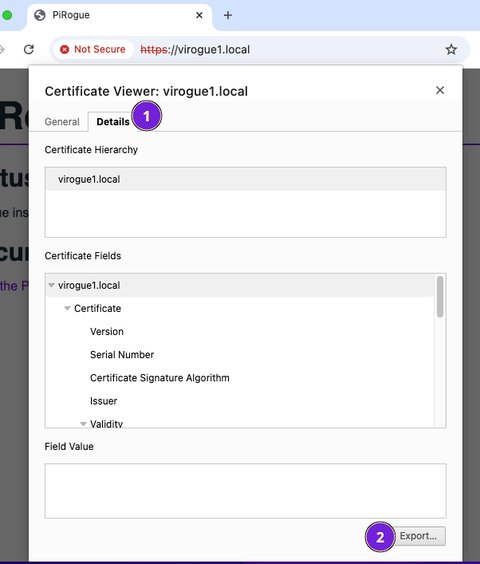Select the Serial Number field
This screenshot has height=564, width=480.
[x=122, y=355]
